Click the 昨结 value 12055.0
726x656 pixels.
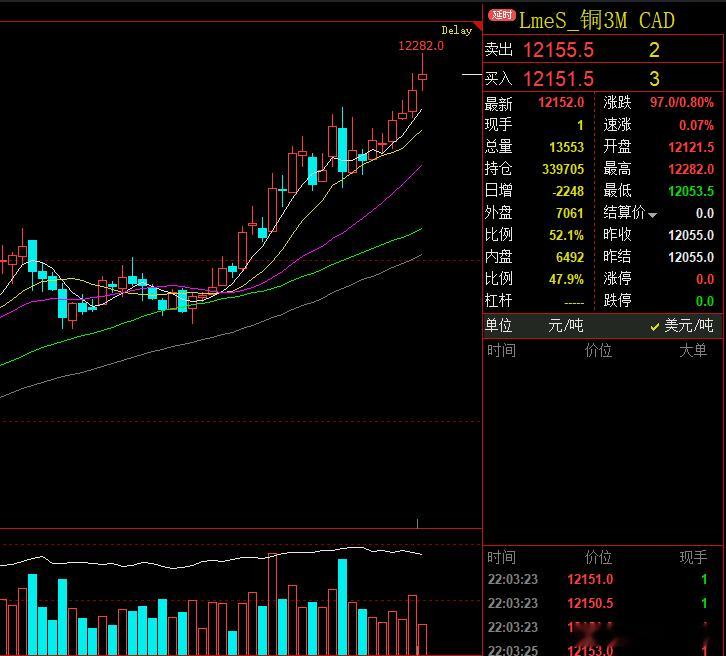point(691,257)
